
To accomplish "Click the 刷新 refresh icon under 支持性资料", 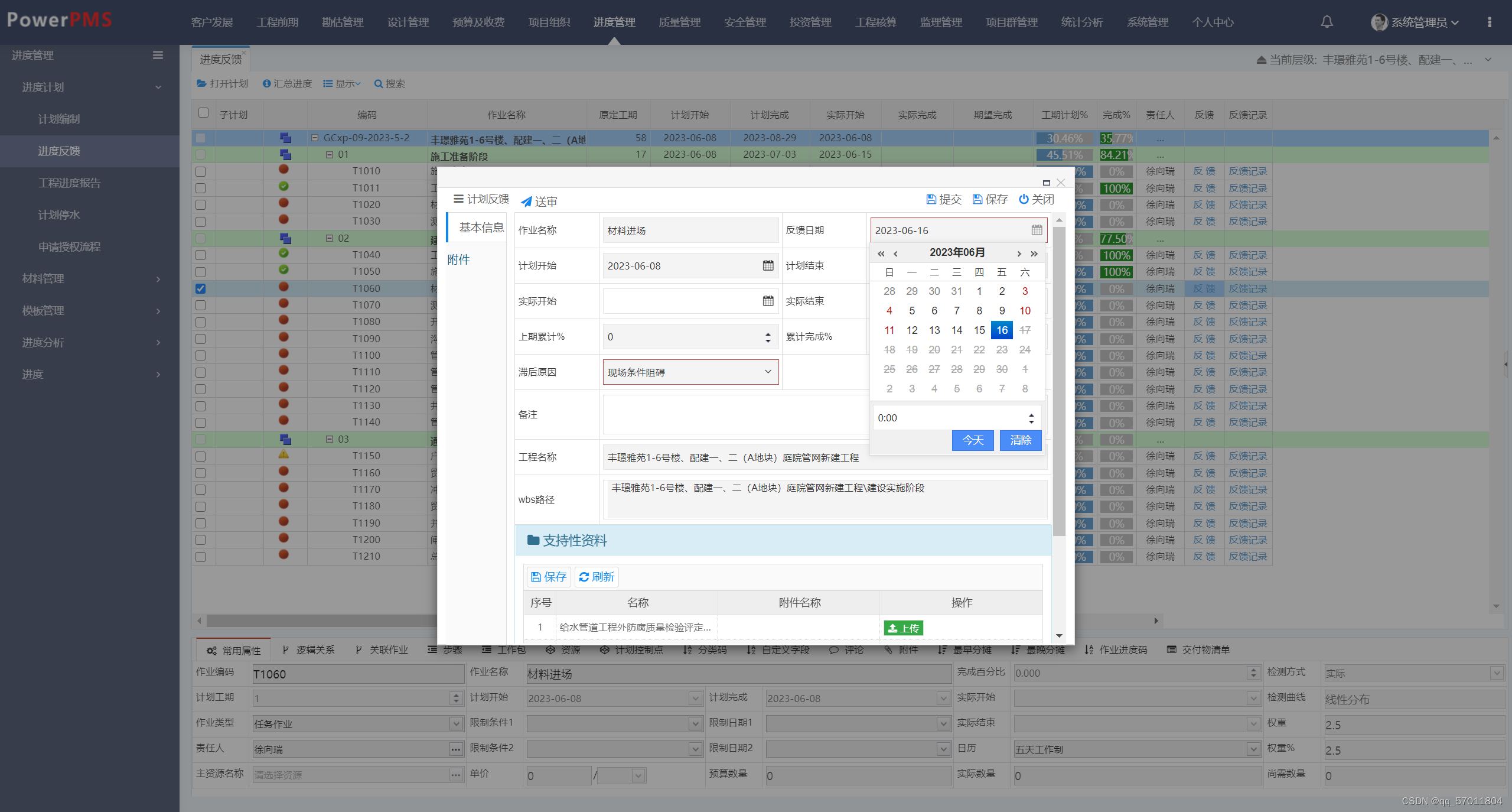I will coord(584,577).
